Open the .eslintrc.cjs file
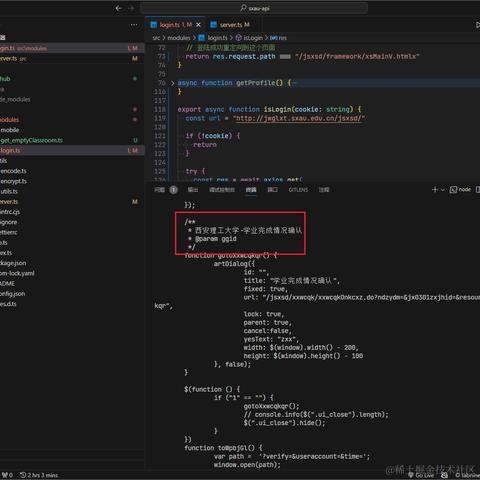The width and height of the screenshot is (480, 480). (x=72, y=212)
